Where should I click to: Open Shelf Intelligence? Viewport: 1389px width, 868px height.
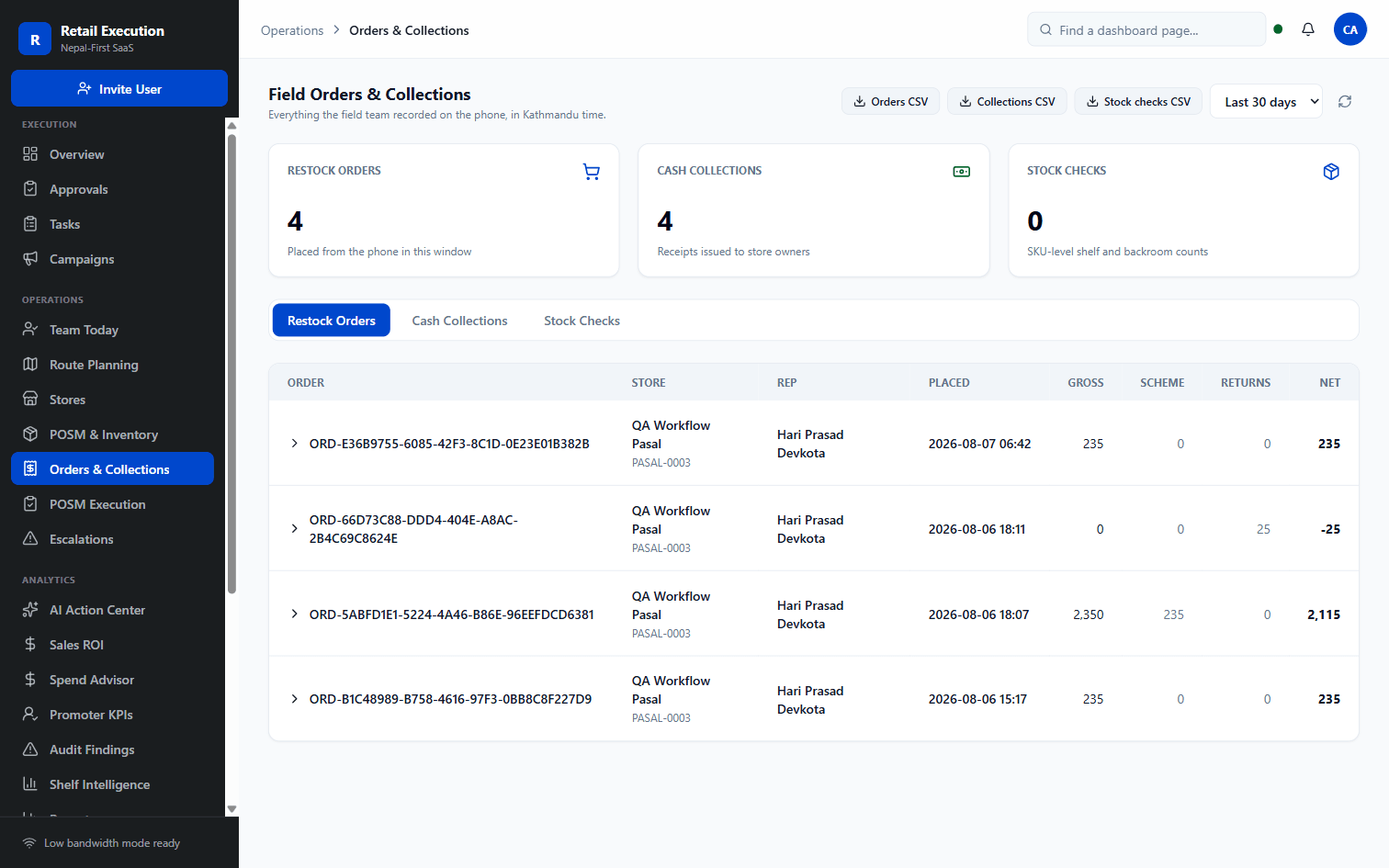(x=112, y=784)
